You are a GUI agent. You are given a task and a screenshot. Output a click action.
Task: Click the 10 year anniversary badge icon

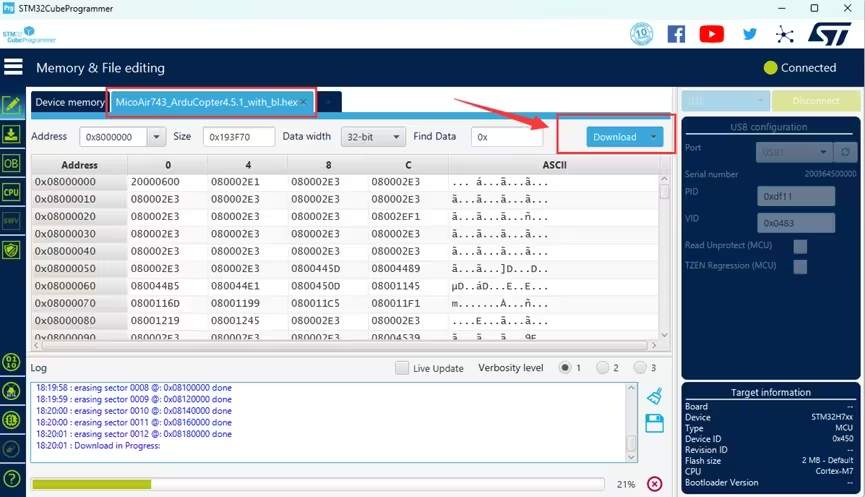(642, 34)
